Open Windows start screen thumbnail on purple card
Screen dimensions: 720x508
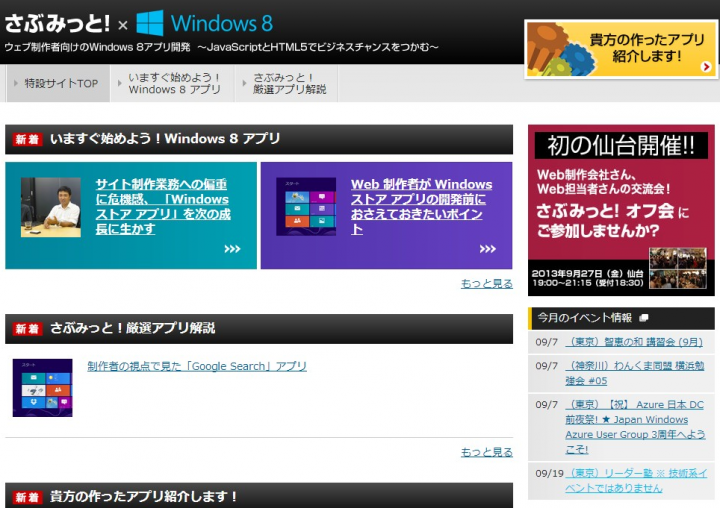(x=306, y=207)
